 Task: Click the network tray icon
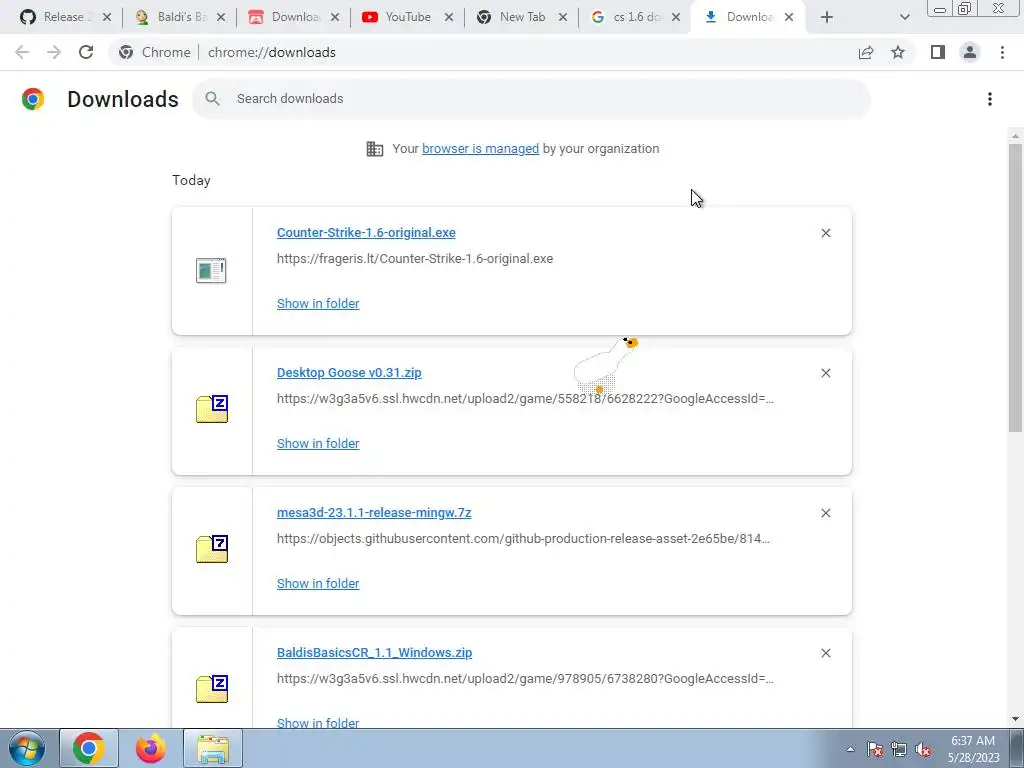[899, 749]
